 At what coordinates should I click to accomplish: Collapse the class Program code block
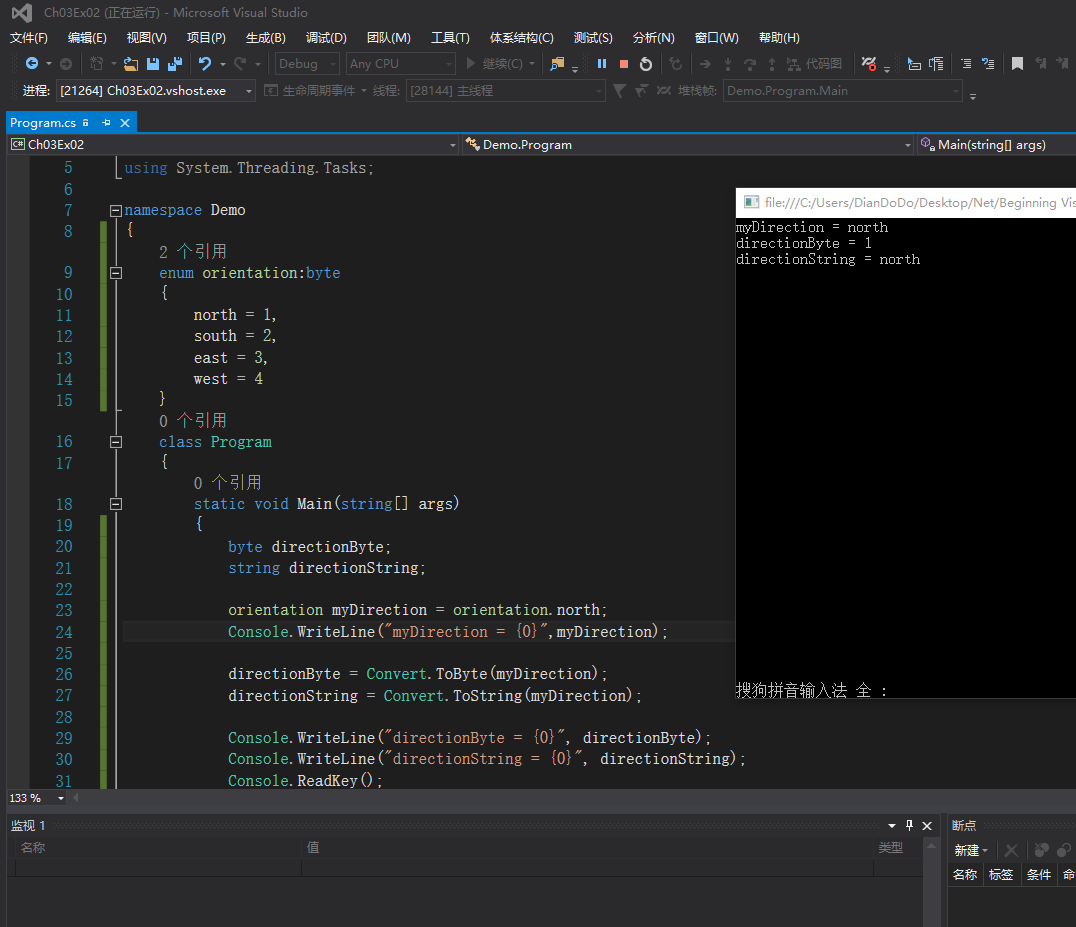click(x=116, y=443)
